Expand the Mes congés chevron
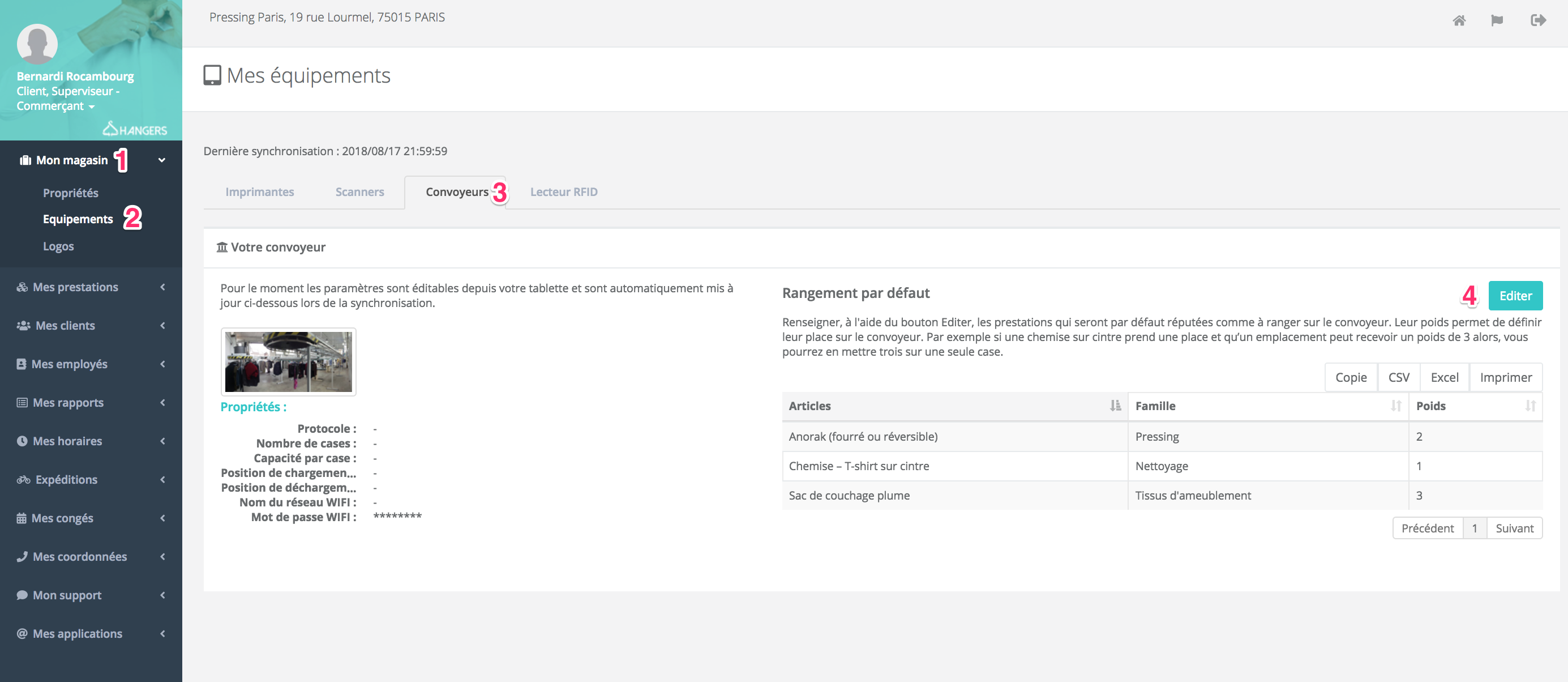 coord(162,518)
